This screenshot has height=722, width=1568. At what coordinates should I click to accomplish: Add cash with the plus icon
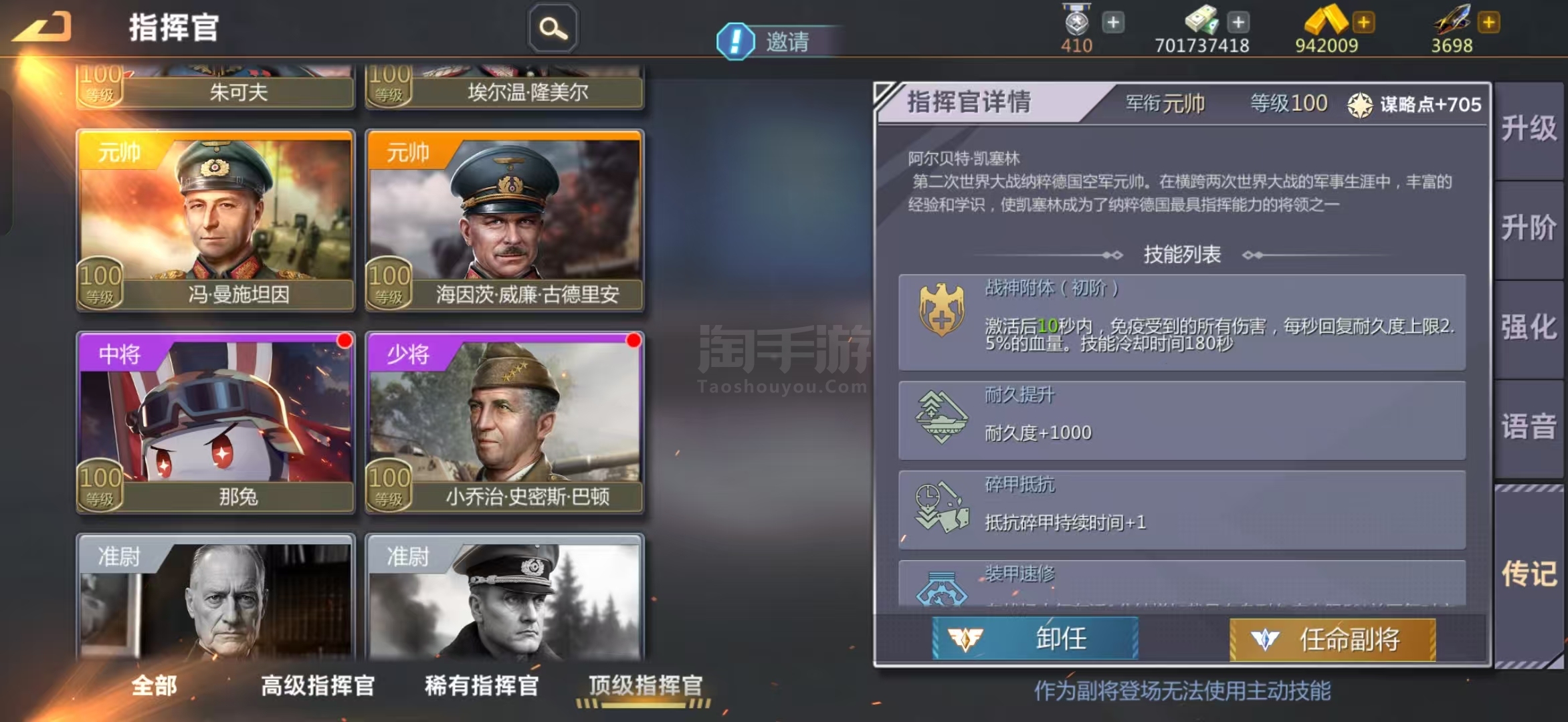[x=1238, y=23]
